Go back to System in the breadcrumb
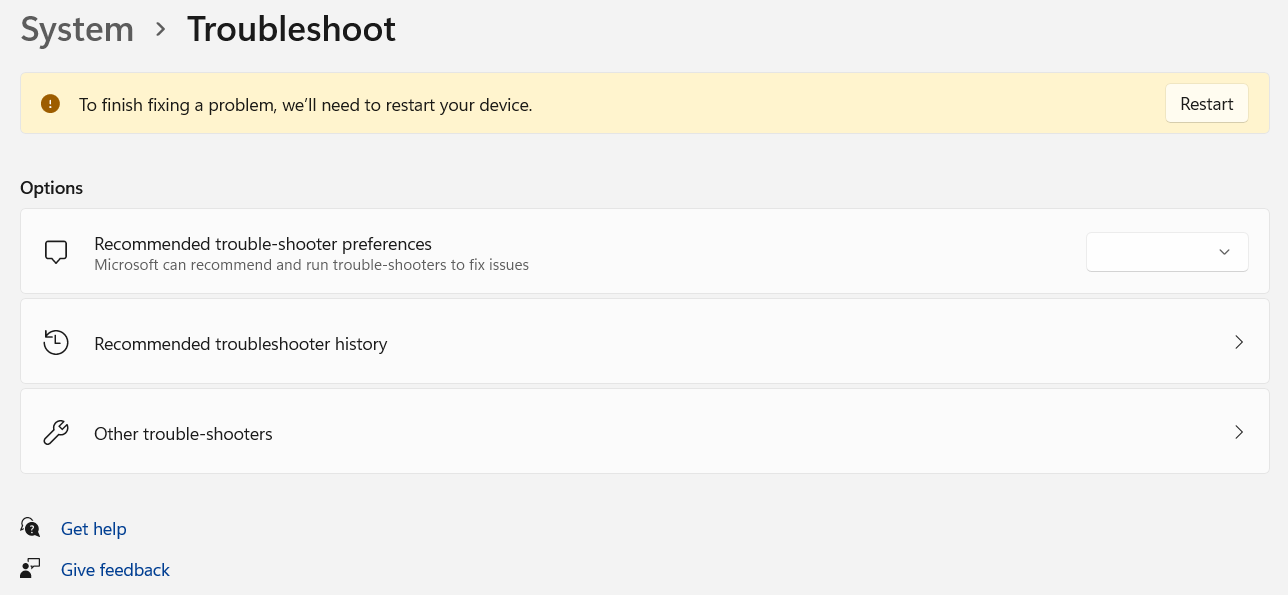The image size is (1288, 595). (x=77, y=30)
